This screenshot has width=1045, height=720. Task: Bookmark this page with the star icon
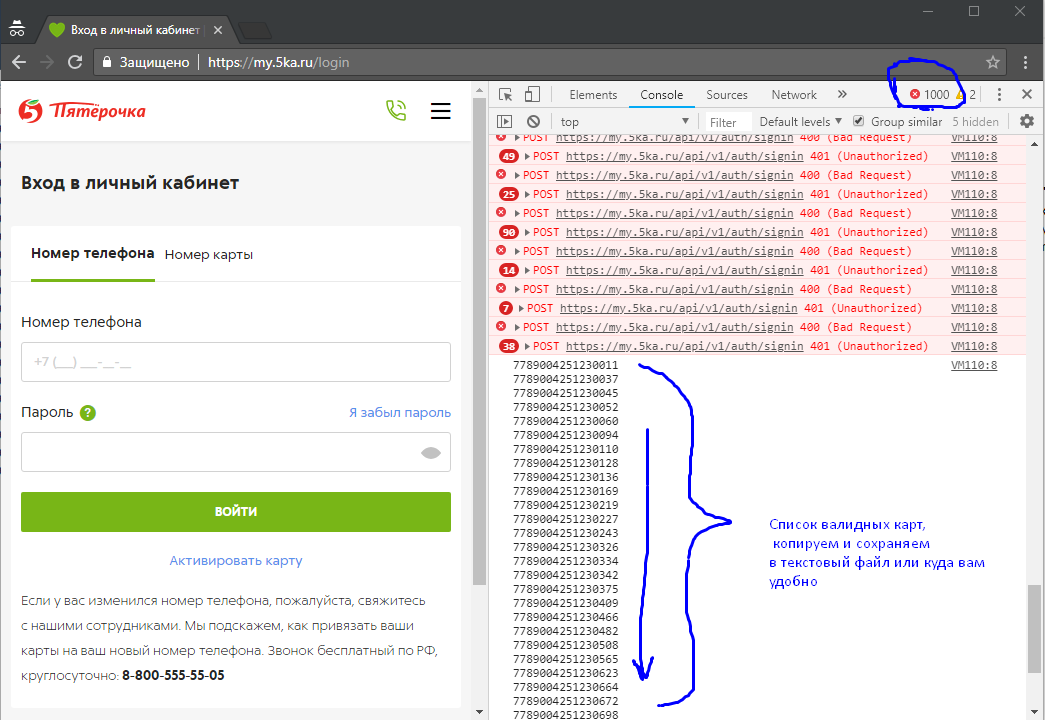(993, 62)
